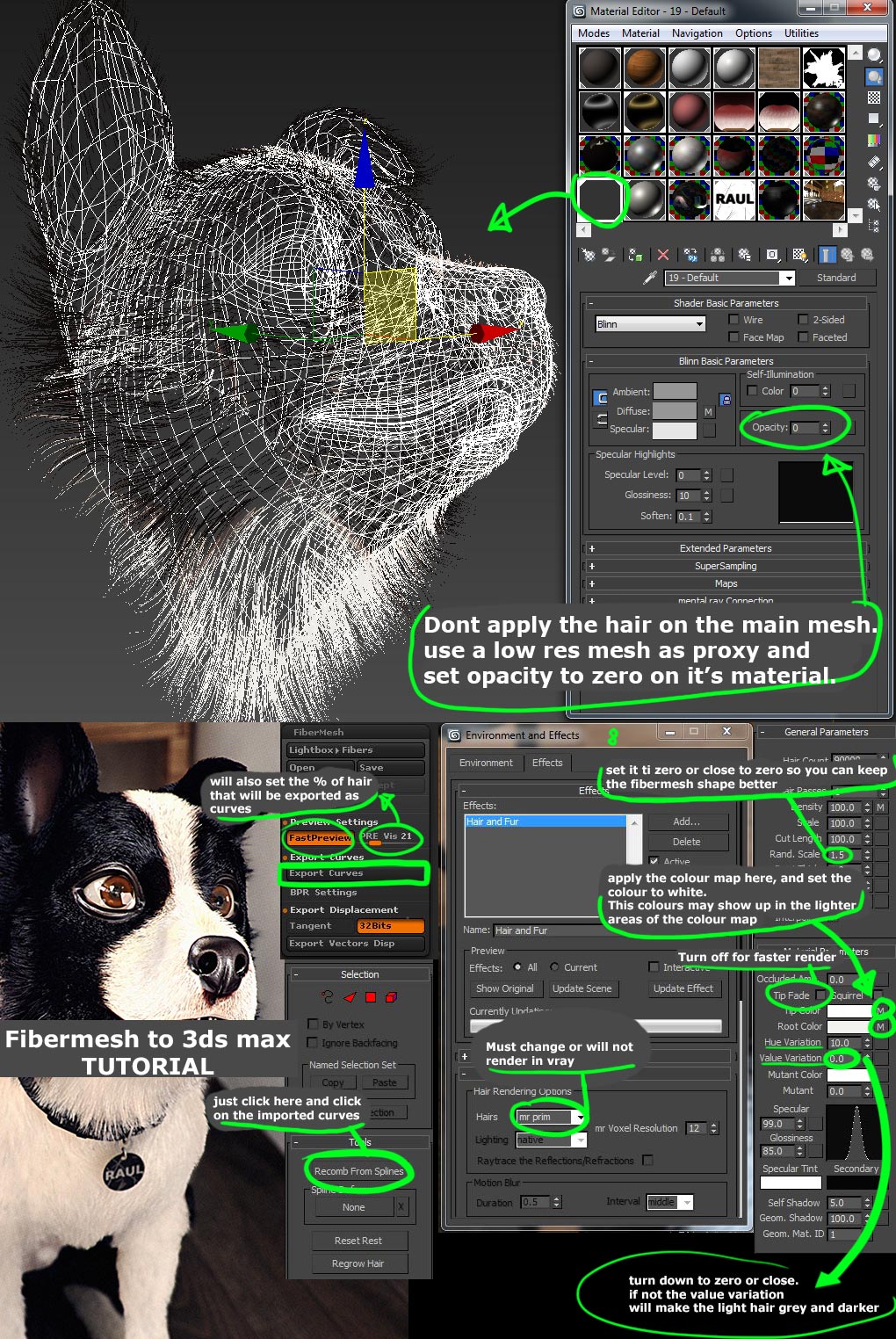Open Navigation menu

tap(697, 33)
